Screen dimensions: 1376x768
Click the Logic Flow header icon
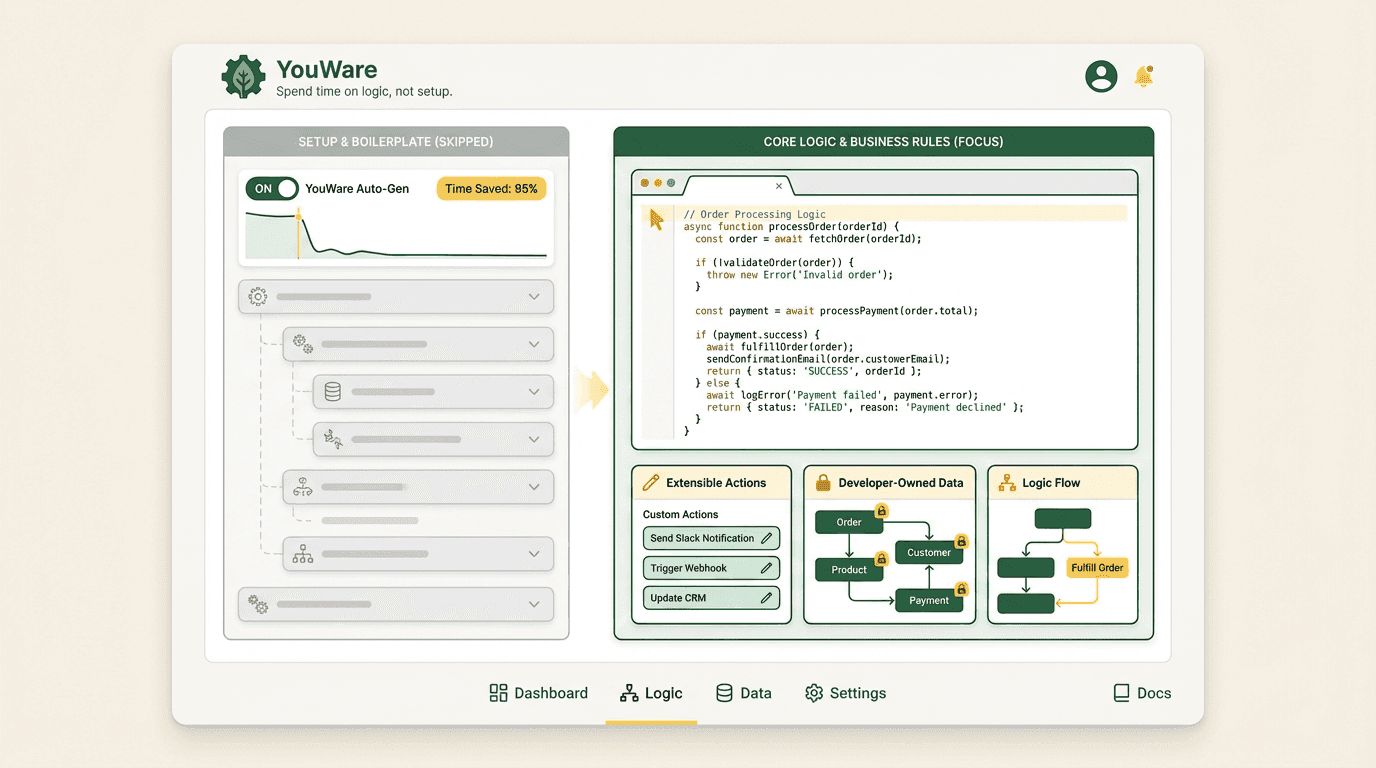[1007, 482]
